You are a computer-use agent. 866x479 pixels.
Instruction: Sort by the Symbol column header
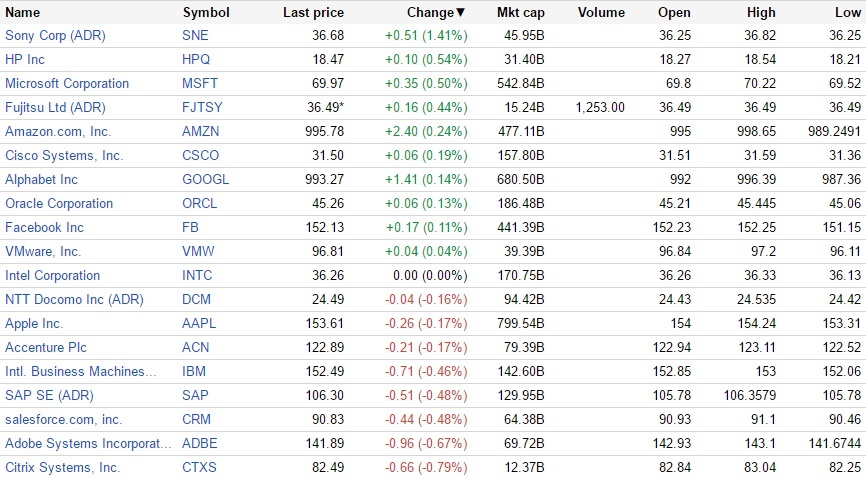[x=206, y=13]
